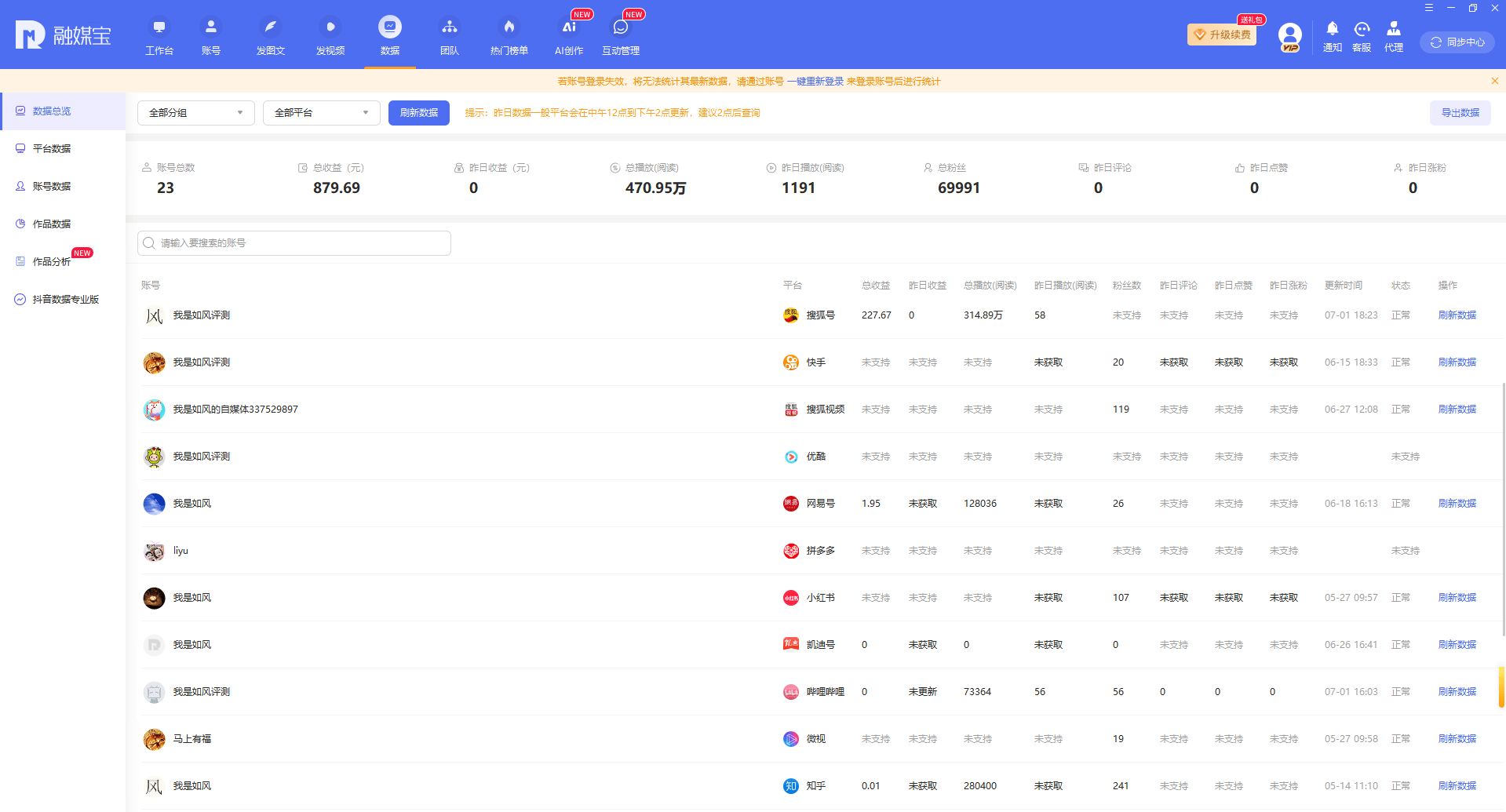The image size is (1506, 812).
Task: Select 账号数据 in the sidebar
Action: (63, 187)
